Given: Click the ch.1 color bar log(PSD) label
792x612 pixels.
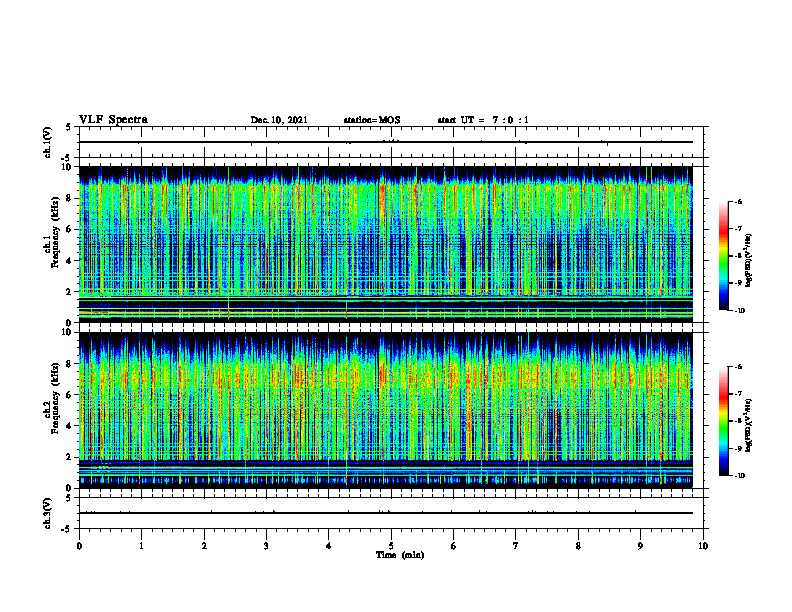Looking at the screenshot, I should [749, 261].
